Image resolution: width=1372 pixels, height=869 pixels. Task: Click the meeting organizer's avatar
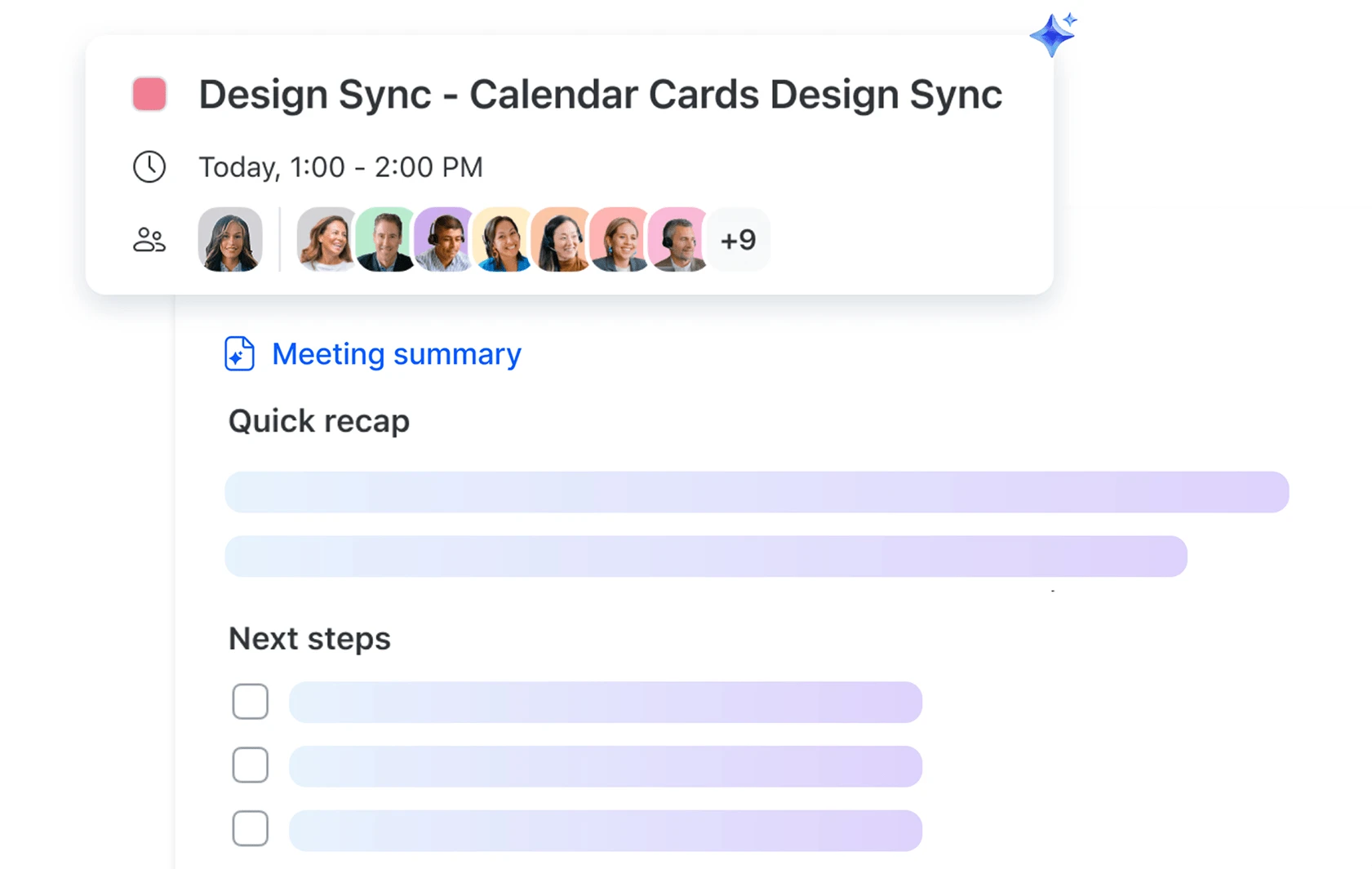tap(230, 239)
